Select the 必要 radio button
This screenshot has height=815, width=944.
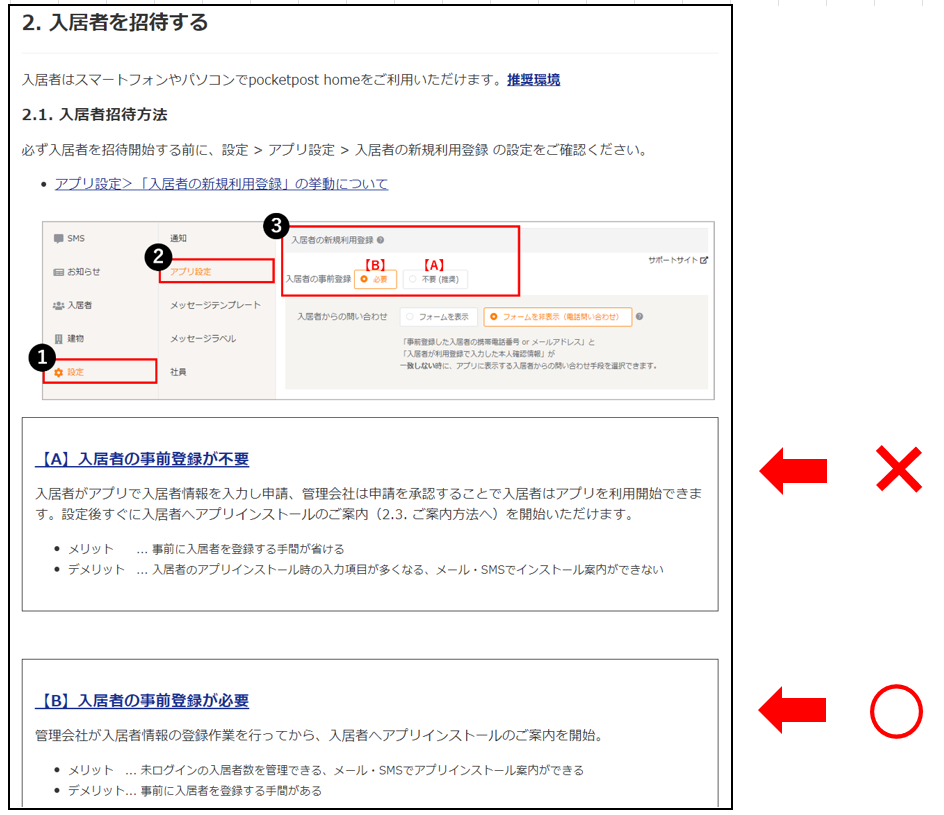(364, 280)
